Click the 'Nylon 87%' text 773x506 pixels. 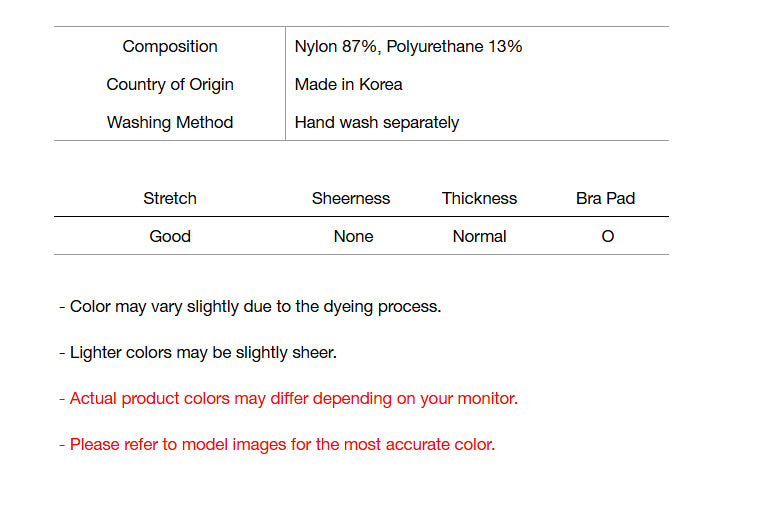338,46
